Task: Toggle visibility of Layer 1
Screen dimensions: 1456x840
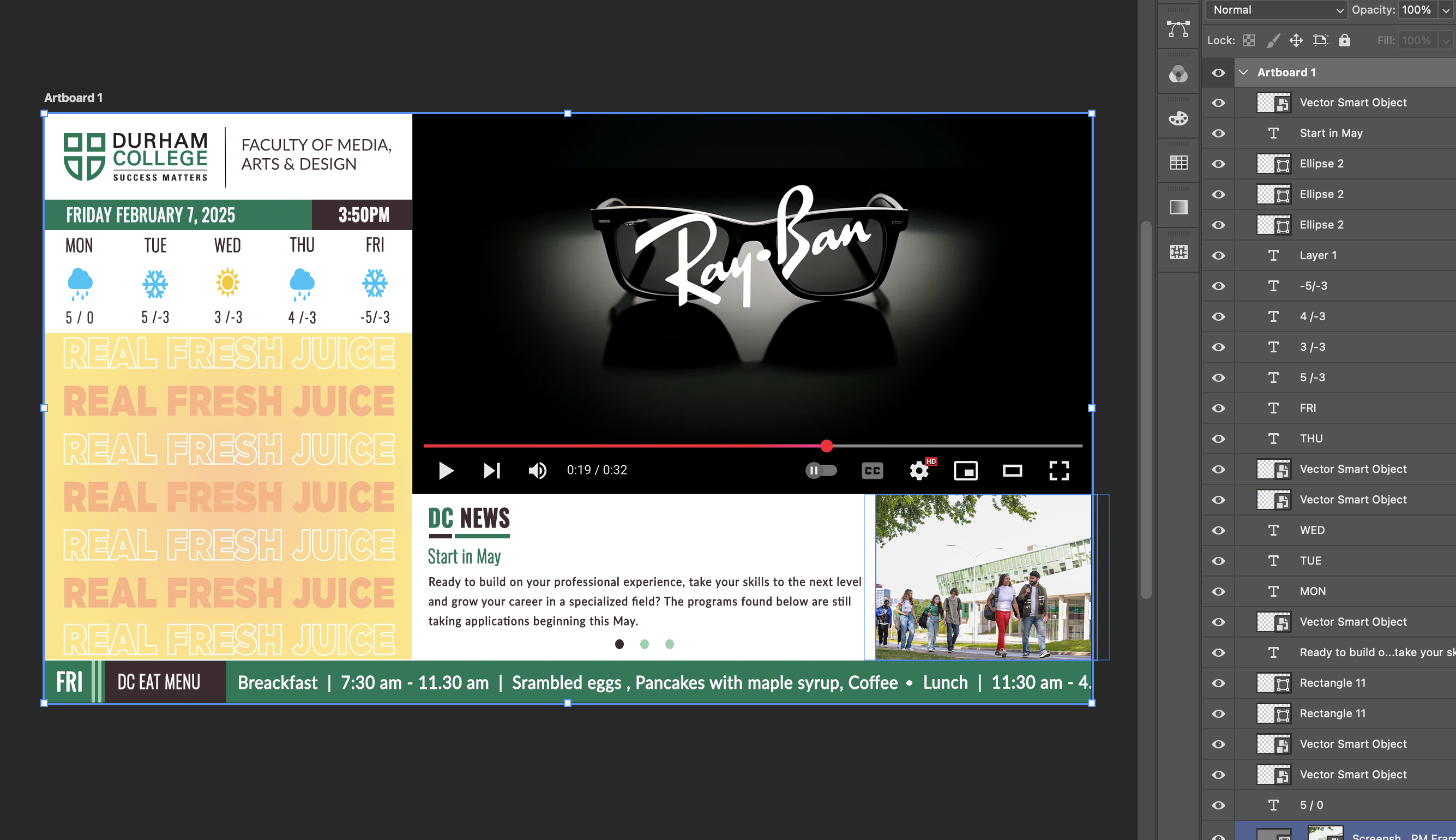Action: pyautogui.click(x=1218, y=256)
